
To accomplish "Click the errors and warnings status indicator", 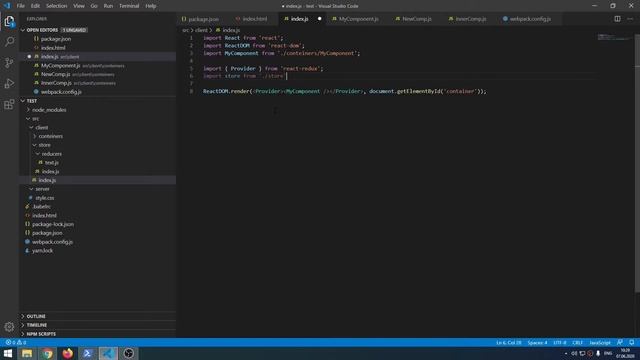I will (16, 342).
